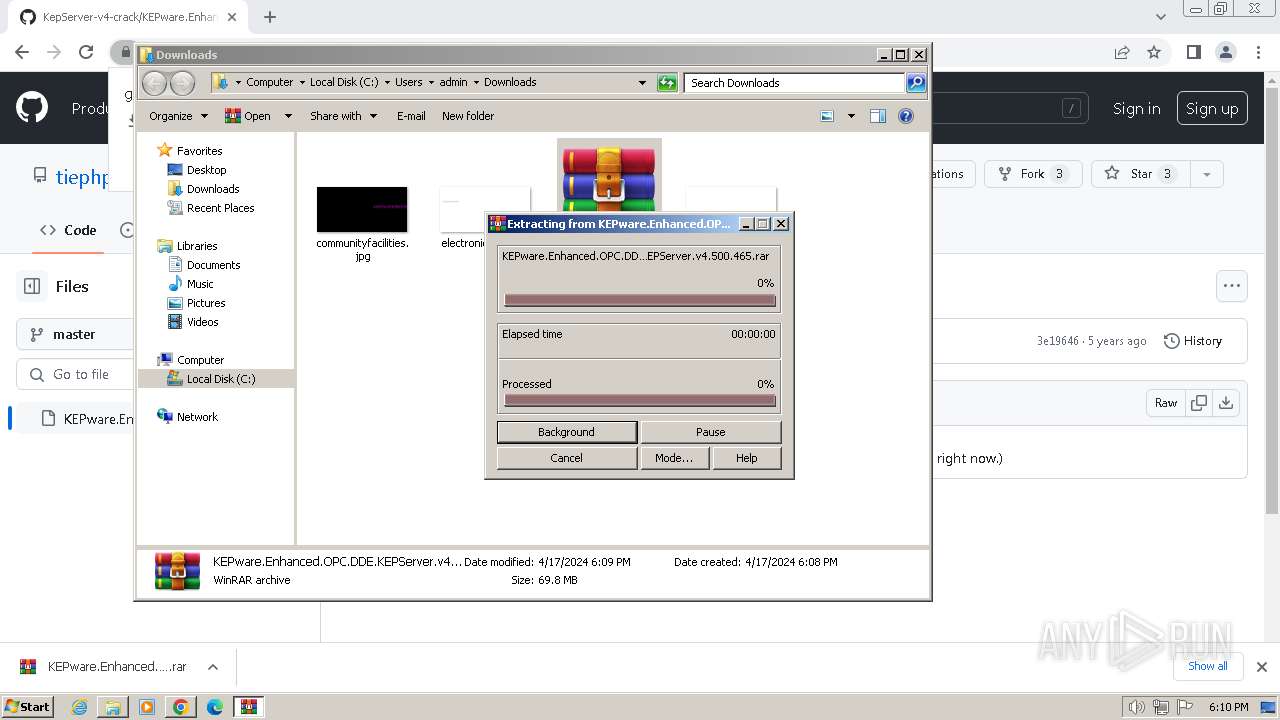Bookmark this tab star icon
1280x720 pixels.
pos(1154,52)
